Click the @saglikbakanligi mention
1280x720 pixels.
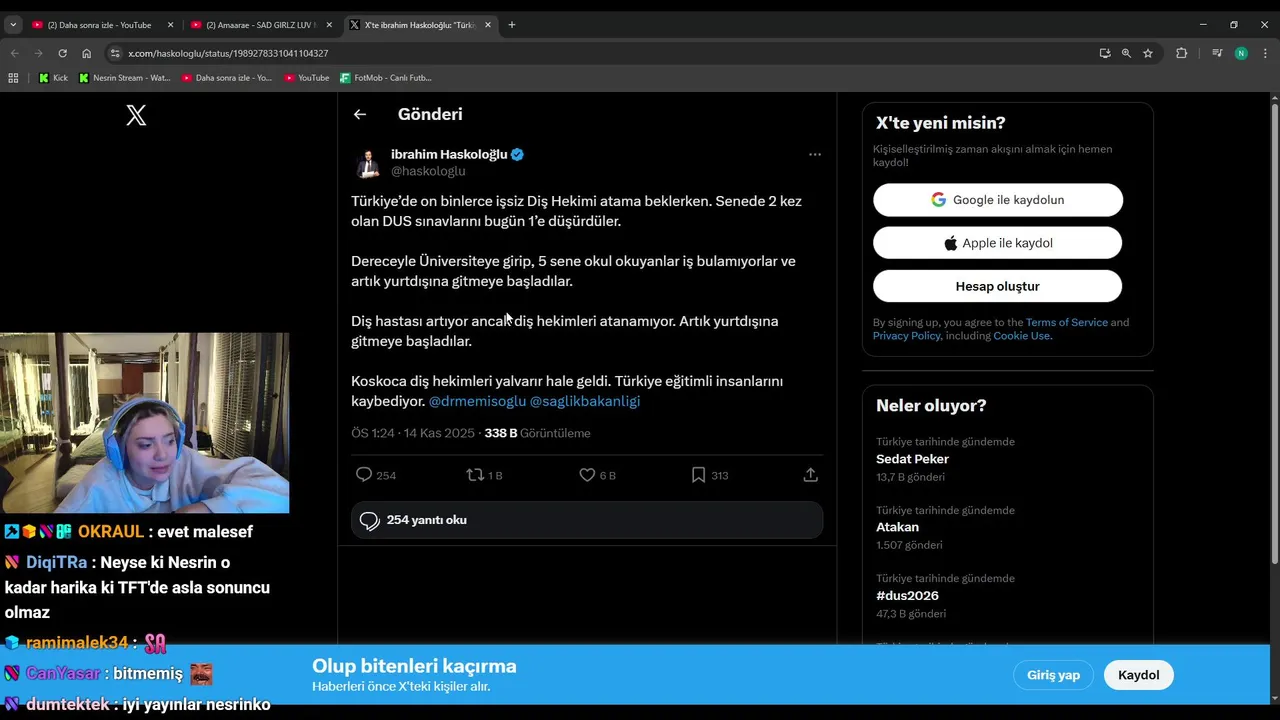click(585, 401)
